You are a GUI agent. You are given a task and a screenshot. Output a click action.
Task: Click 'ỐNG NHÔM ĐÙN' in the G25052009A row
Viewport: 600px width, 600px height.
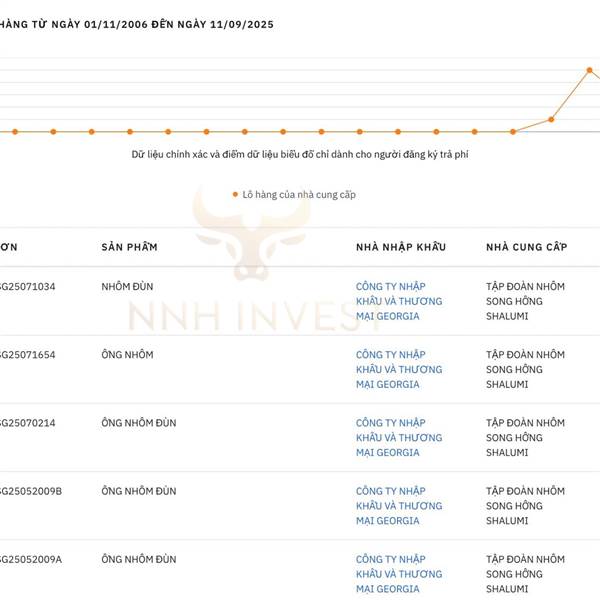point(139,559)
